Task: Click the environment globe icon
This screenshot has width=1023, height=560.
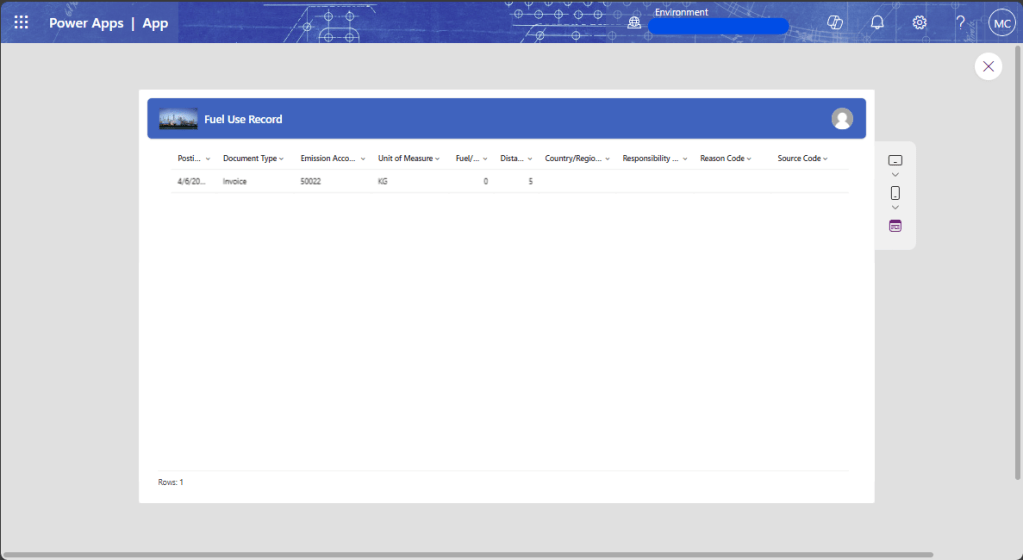Action: tap(634, 22)
